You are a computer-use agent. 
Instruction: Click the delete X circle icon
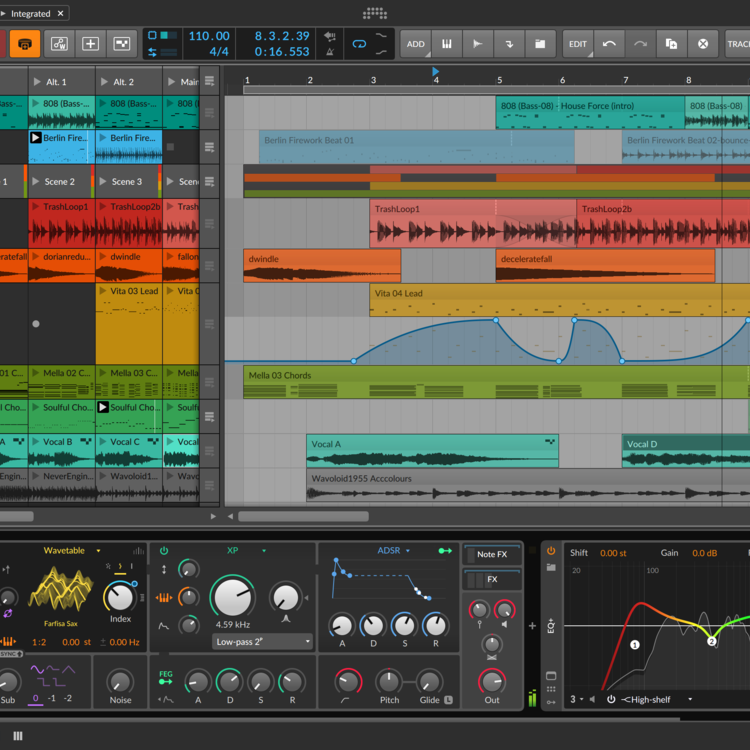coord(703,44)
